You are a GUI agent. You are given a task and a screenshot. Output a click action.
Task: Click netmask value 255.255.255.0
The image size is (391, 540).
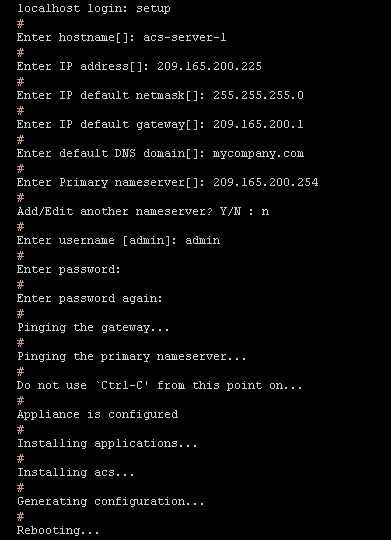[x=258, y=95]
